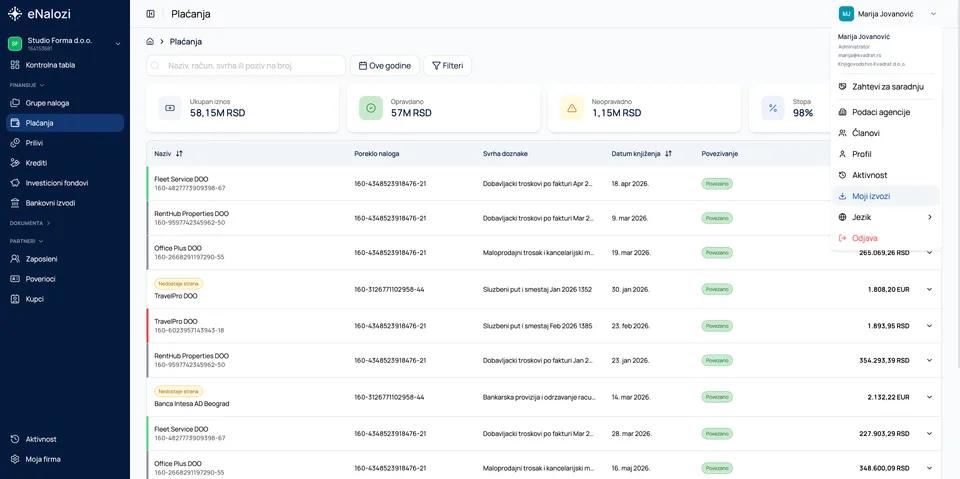
Task: Click the Moji izvozi download icon
Action: click(x=842, y=196)
